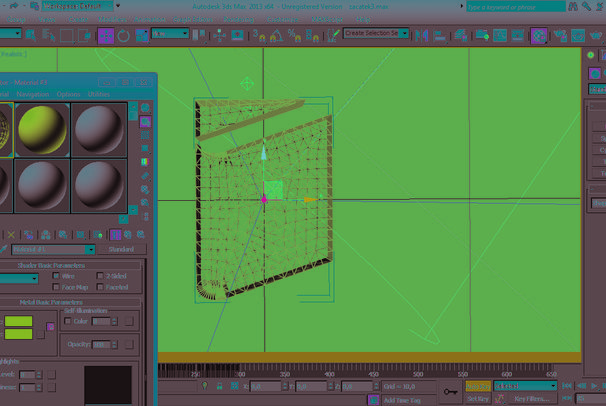
Task: Click the Select and Move tool icon
Action: (x=106, y=35)
